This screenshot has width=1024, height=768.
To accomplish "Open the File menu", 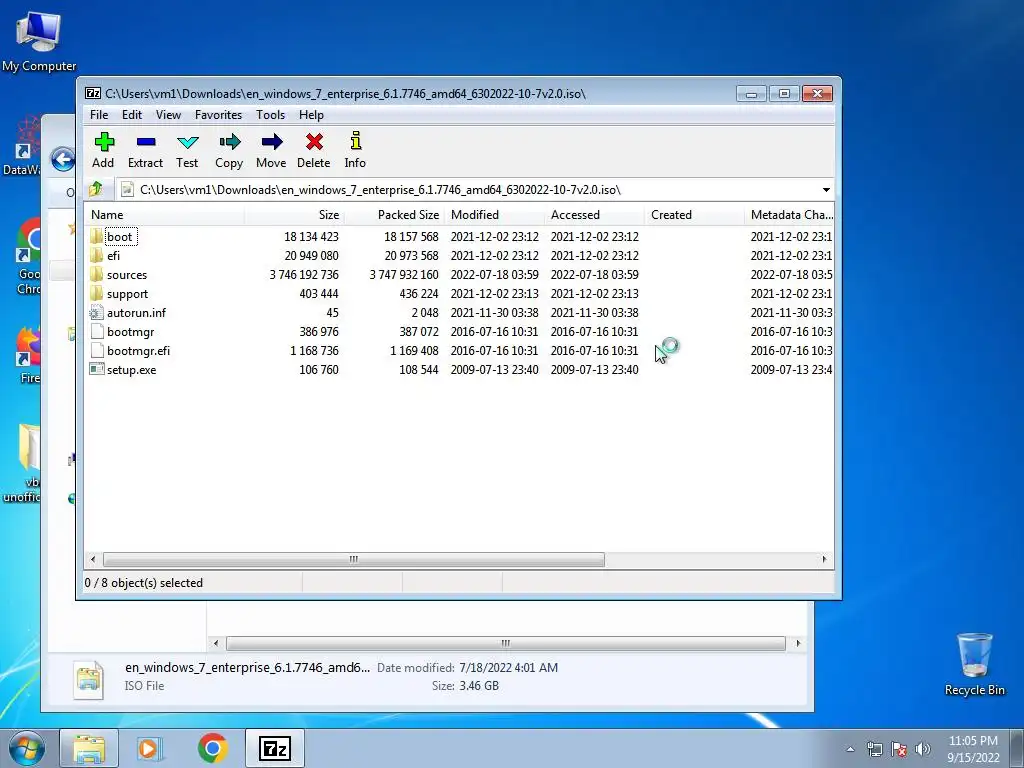I will click(99, 115).
